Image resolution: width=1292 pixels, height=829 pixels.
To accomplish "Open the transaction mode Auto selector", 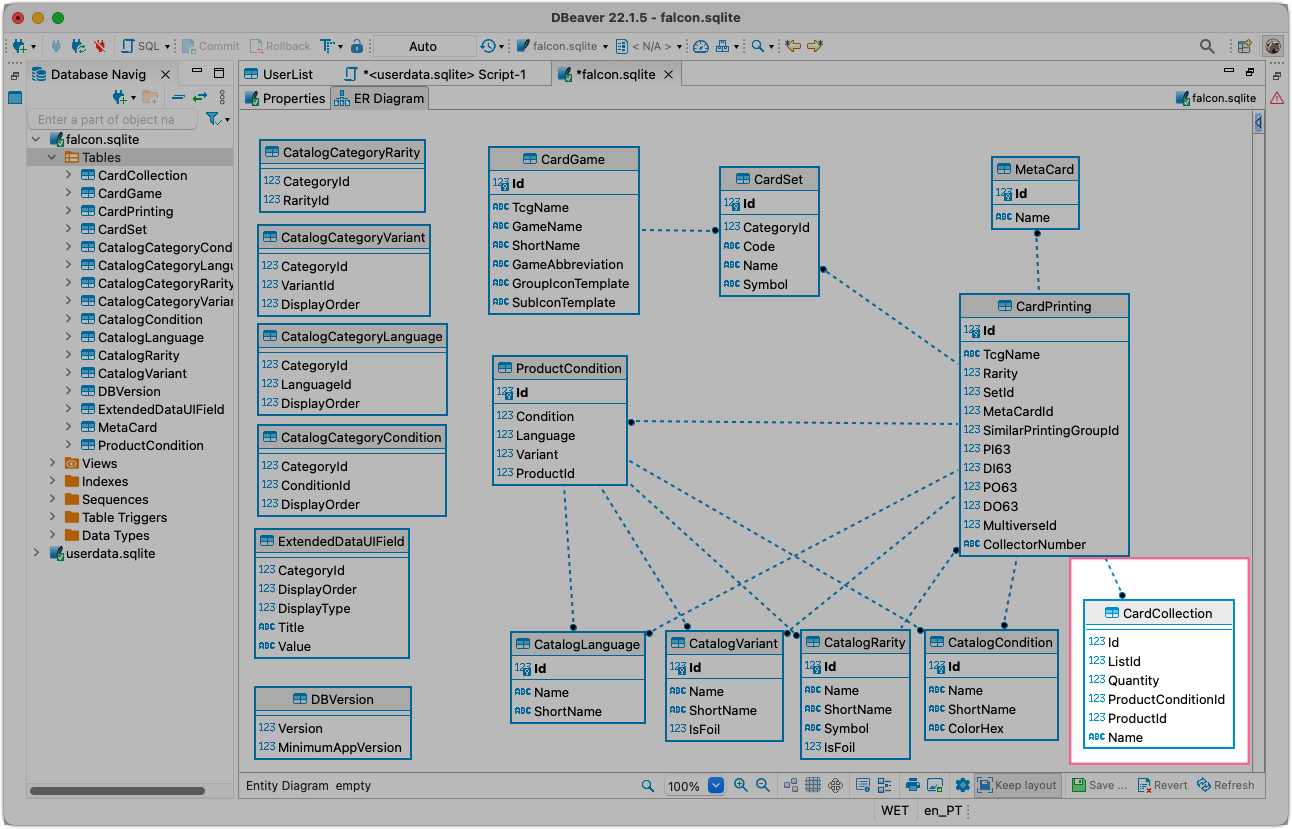I will (x=423, y=46).
